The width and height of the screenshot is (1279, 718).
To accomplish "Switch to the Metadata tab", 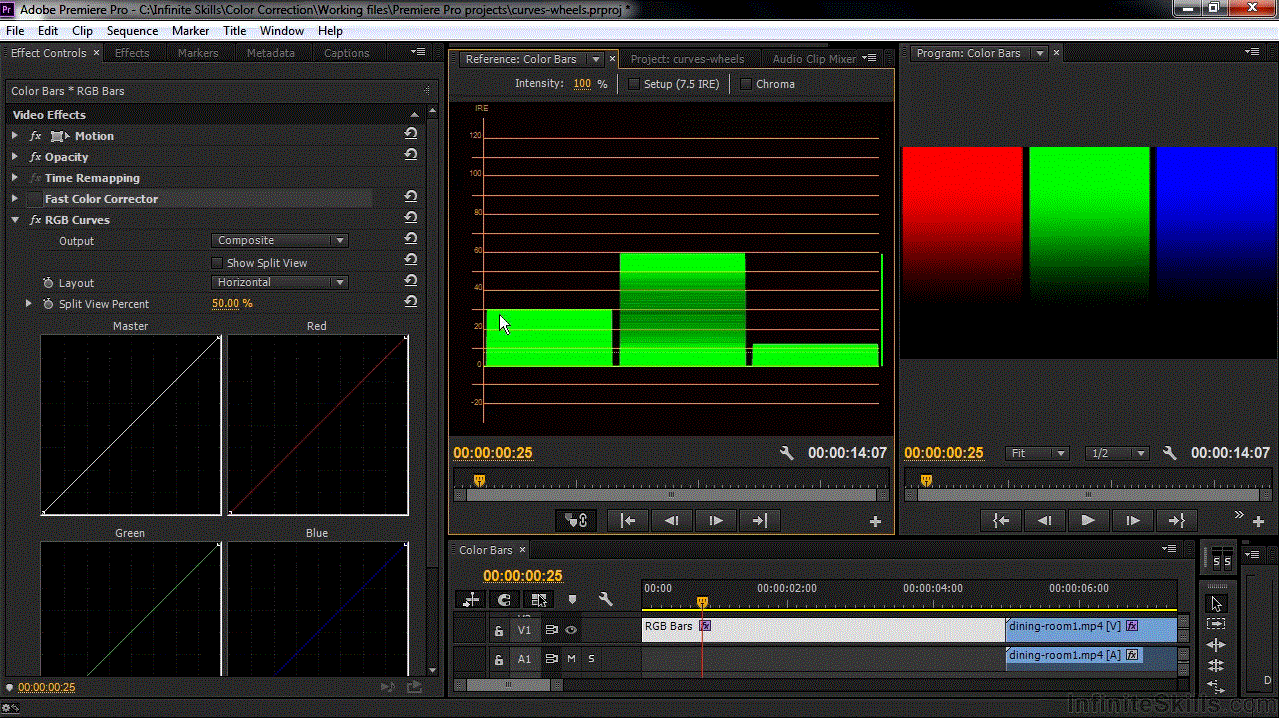I will (271, 53).
